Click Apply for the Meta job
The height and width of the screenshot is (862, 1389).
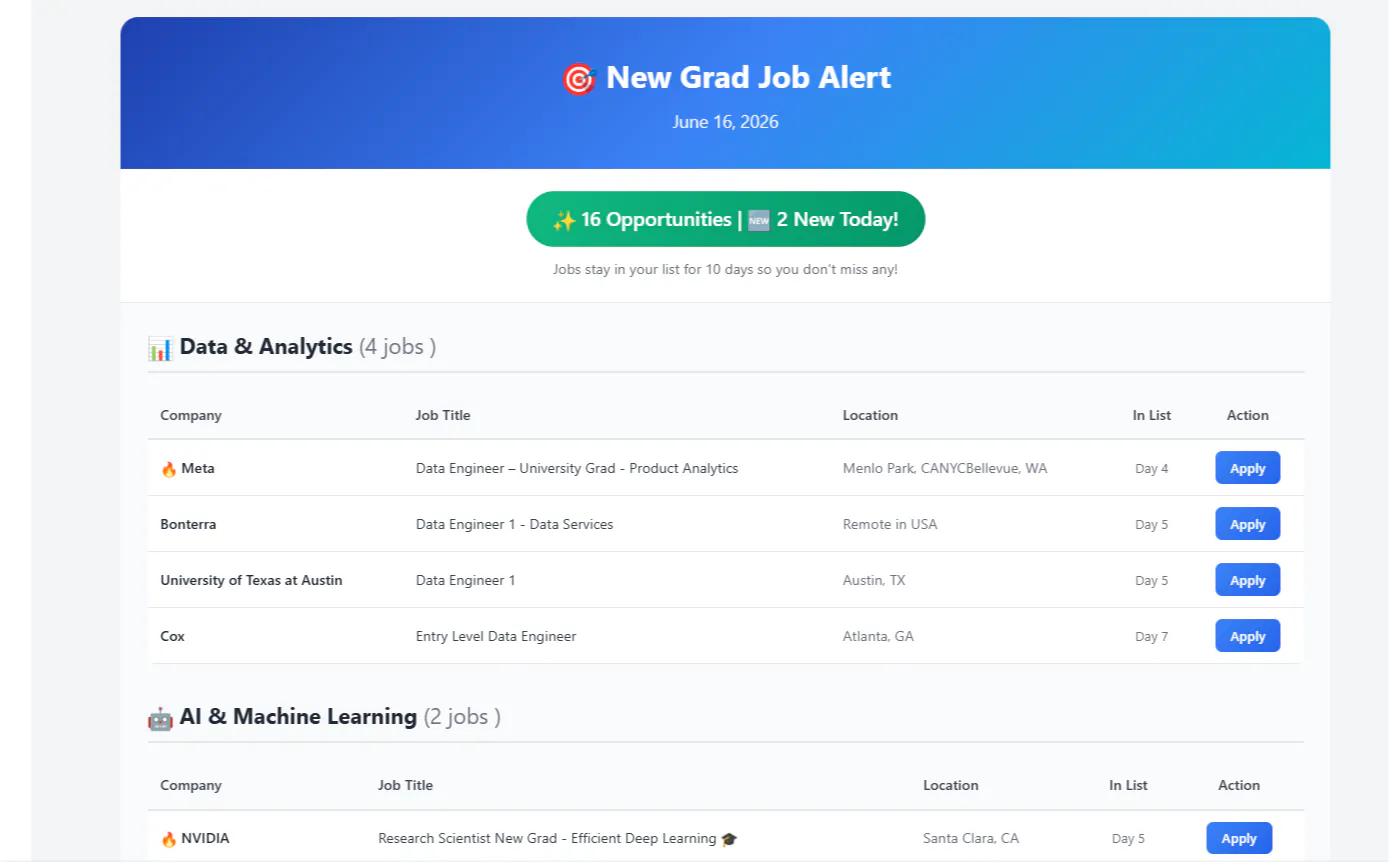click(1247, 468)
